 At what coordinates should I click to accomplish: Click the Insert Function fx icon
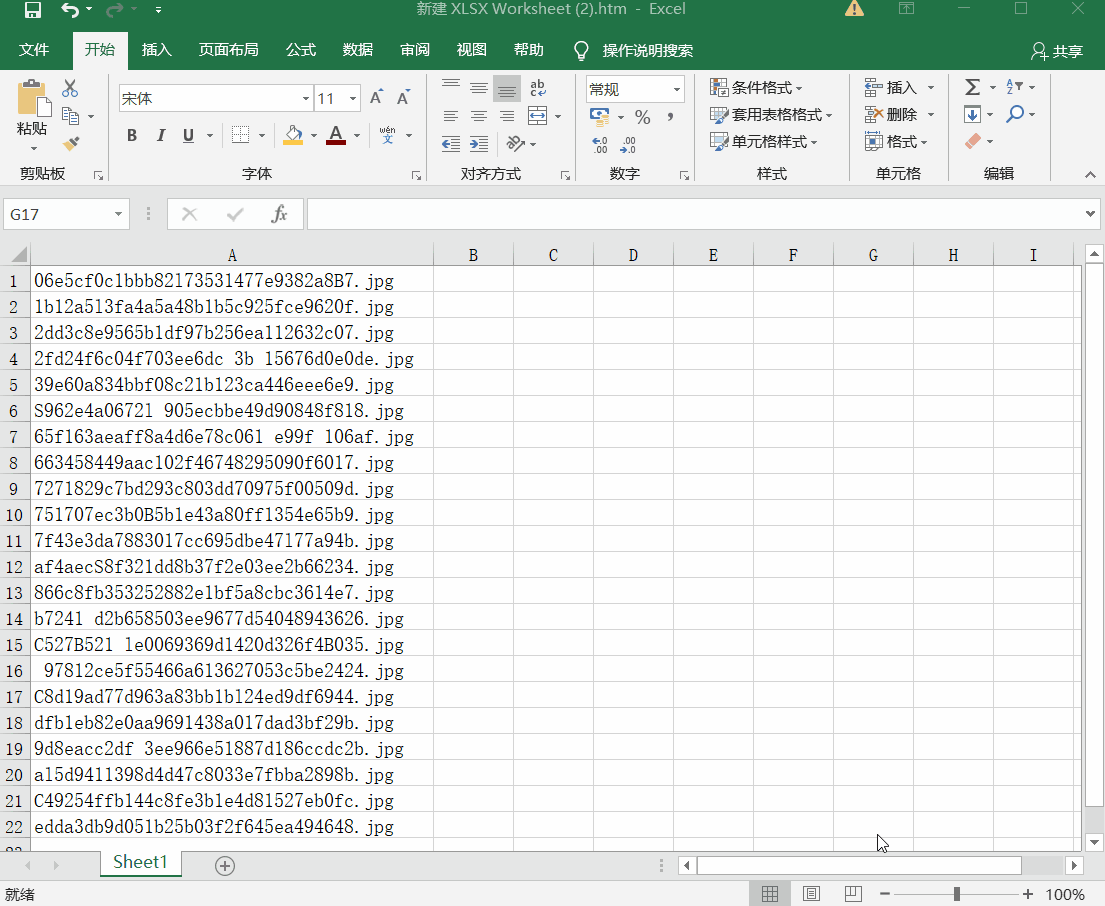click(280, 214)
